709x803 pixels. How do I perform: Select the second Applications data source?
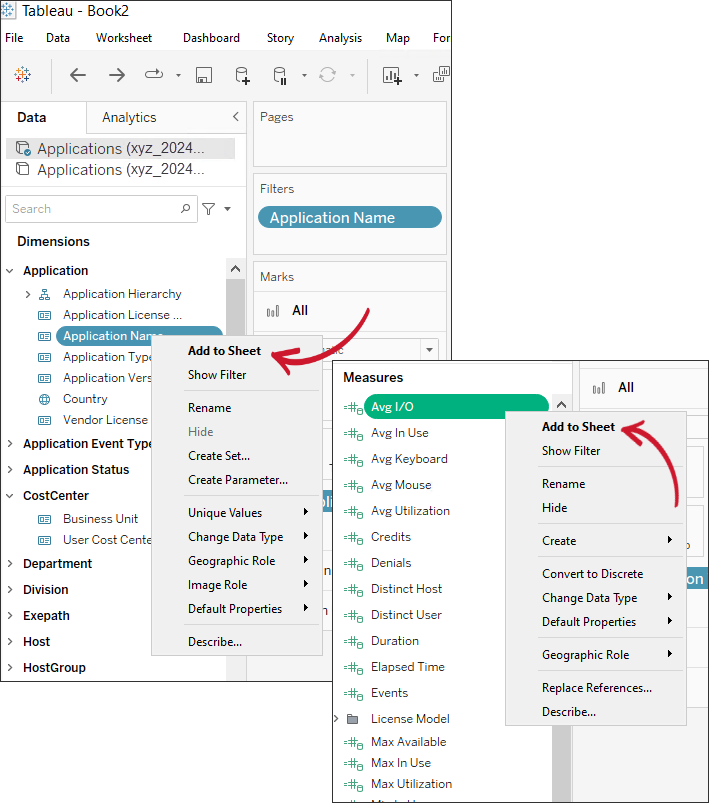(x=120, y=170)
